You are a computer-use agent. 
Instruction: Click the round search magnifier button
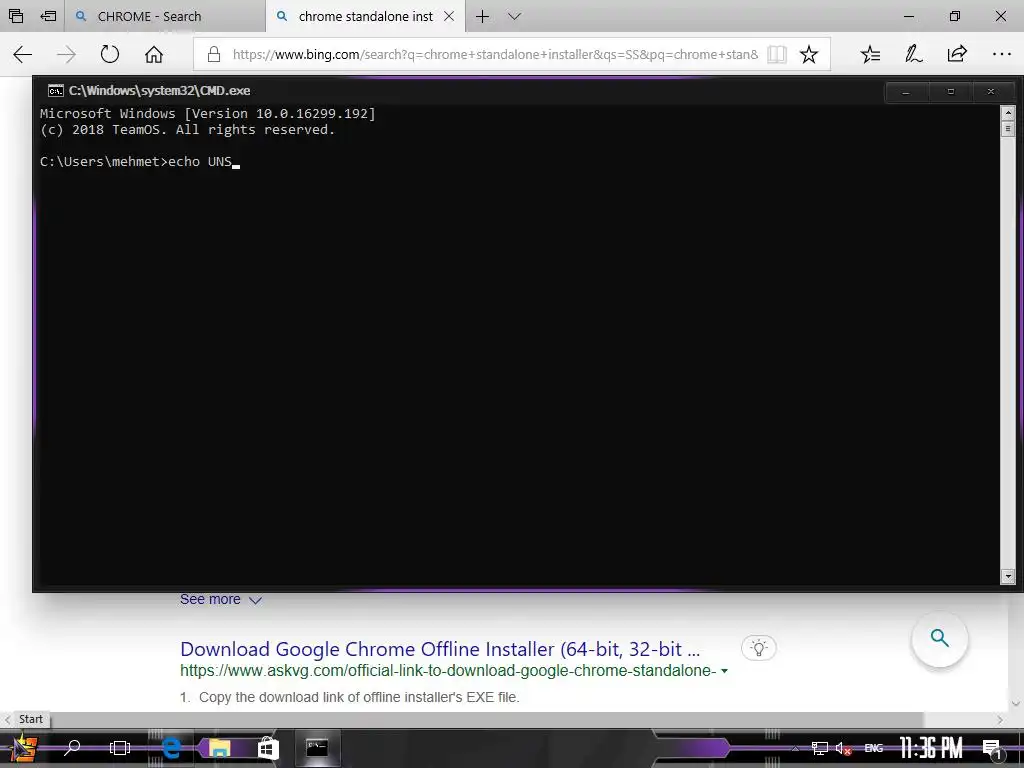(x=939, y=638)
